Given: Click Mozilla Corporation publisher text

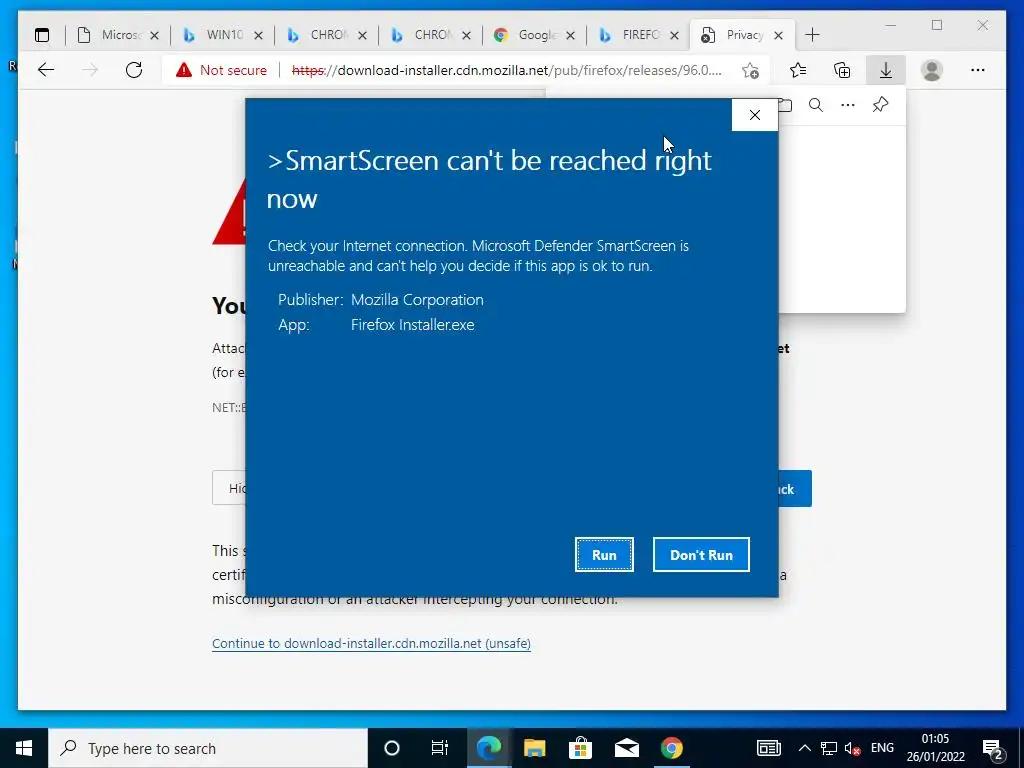Looking at the screenshot, I should click(417, 300).
